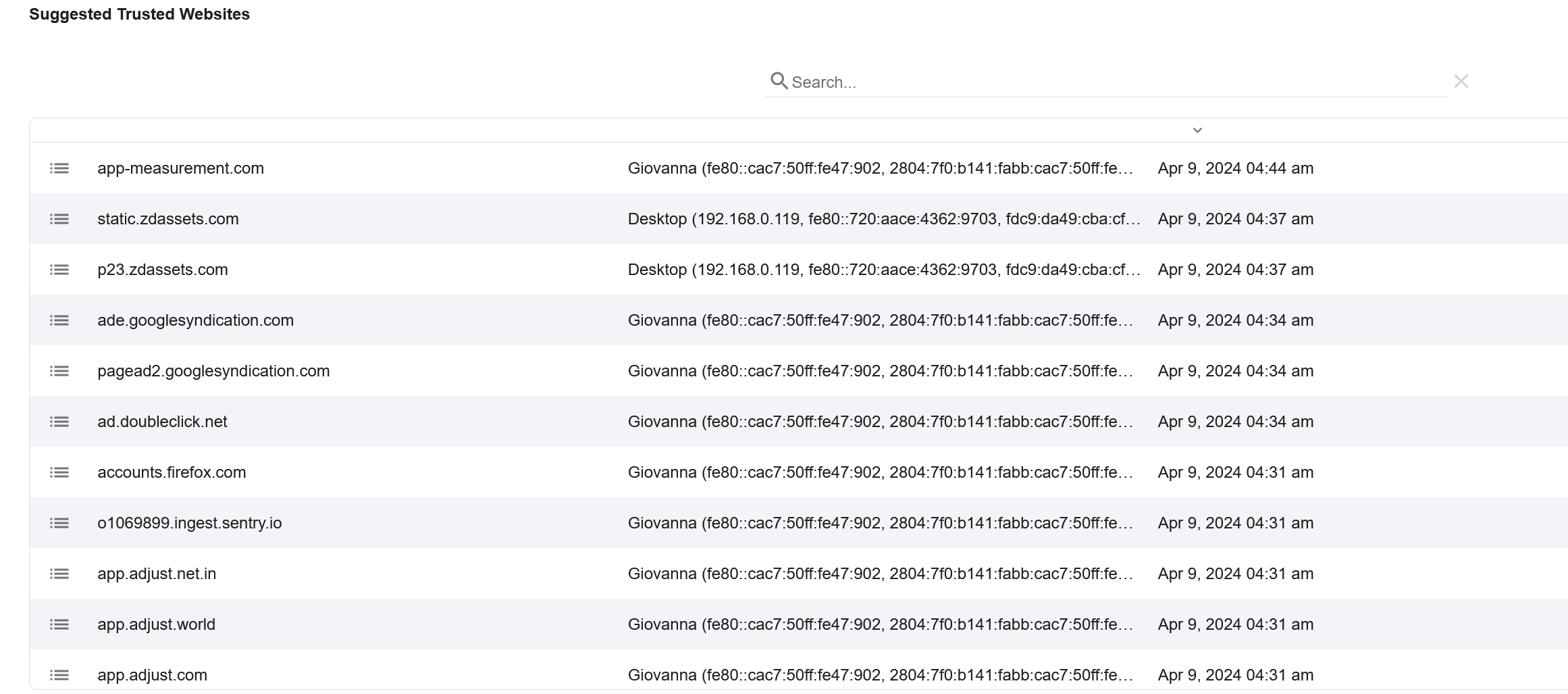1568x694 pixels.
Task: Click timestamp in app.adjust.net.in row
Action: 1236,574
